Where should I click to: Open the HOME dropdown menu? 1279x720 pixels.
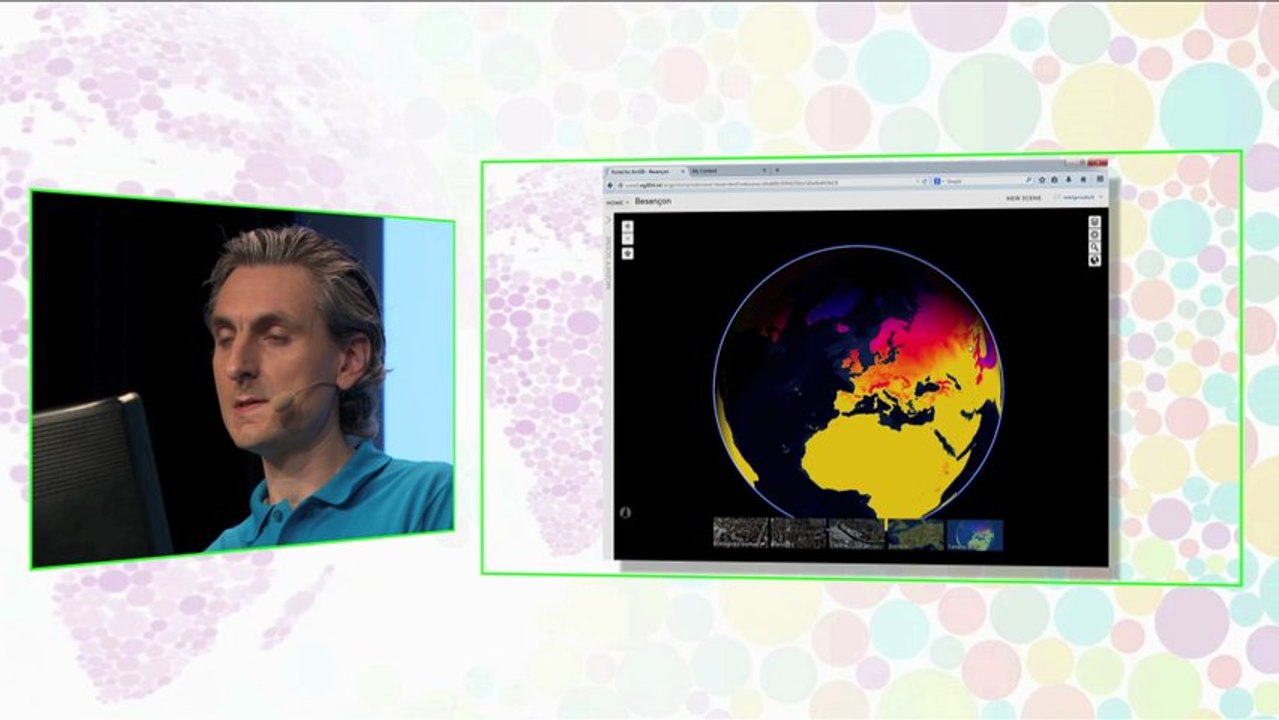616,202
